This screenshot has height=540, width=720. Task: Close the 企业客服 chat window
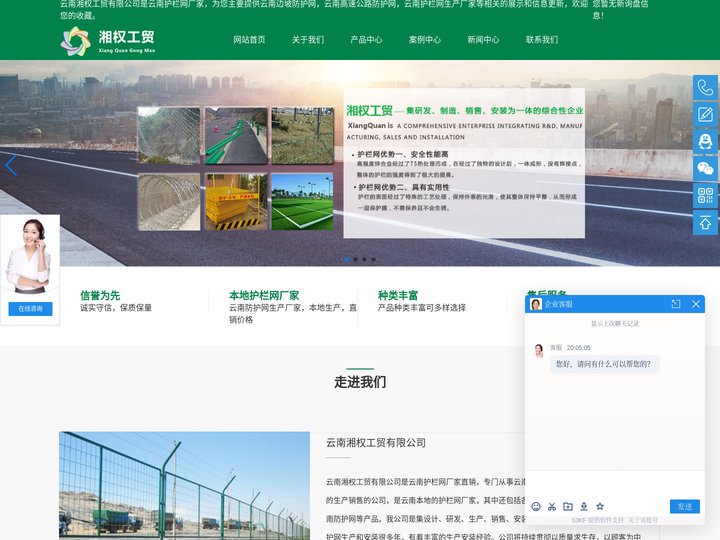tap(696, 304)
